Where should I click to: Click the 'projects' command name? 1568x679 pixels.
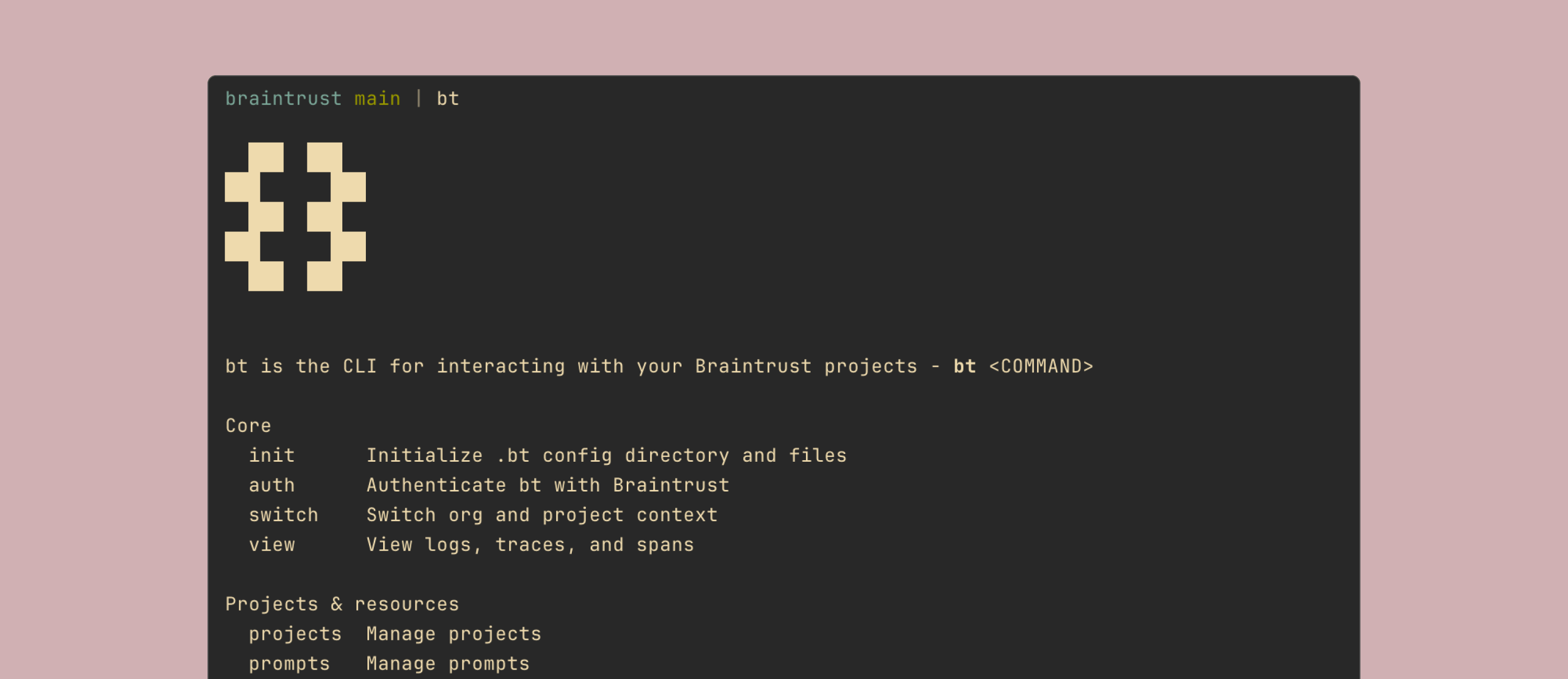tap(295, 634)
